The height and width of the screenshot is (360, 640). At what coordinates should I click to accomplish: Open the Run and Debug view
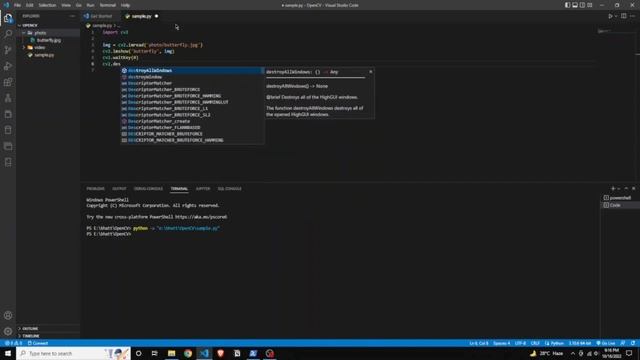point(8,66)
